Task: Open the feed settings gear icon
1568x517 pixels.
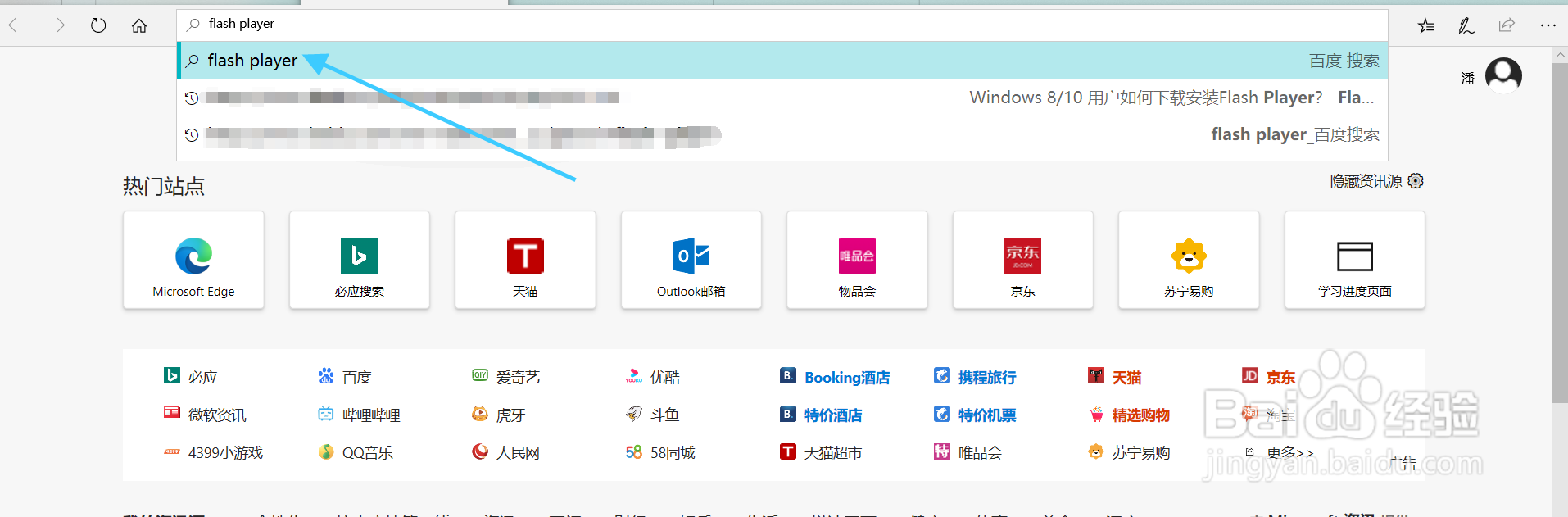Action: (1416, 181)
